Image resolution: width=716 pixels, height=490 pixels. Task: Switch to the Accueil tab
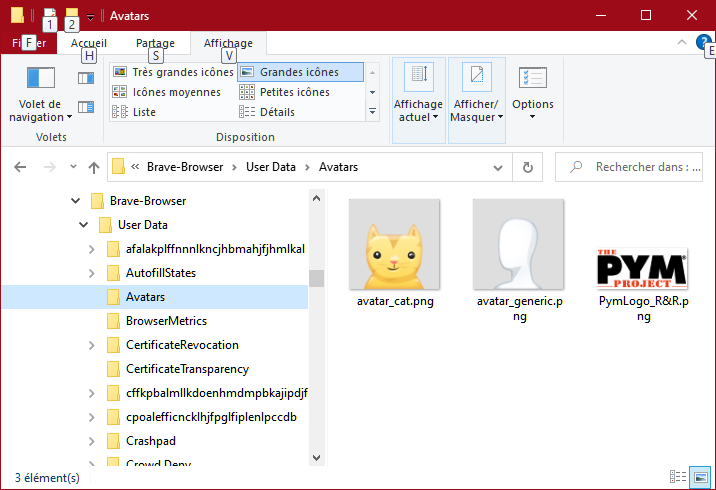pos(89,43)
